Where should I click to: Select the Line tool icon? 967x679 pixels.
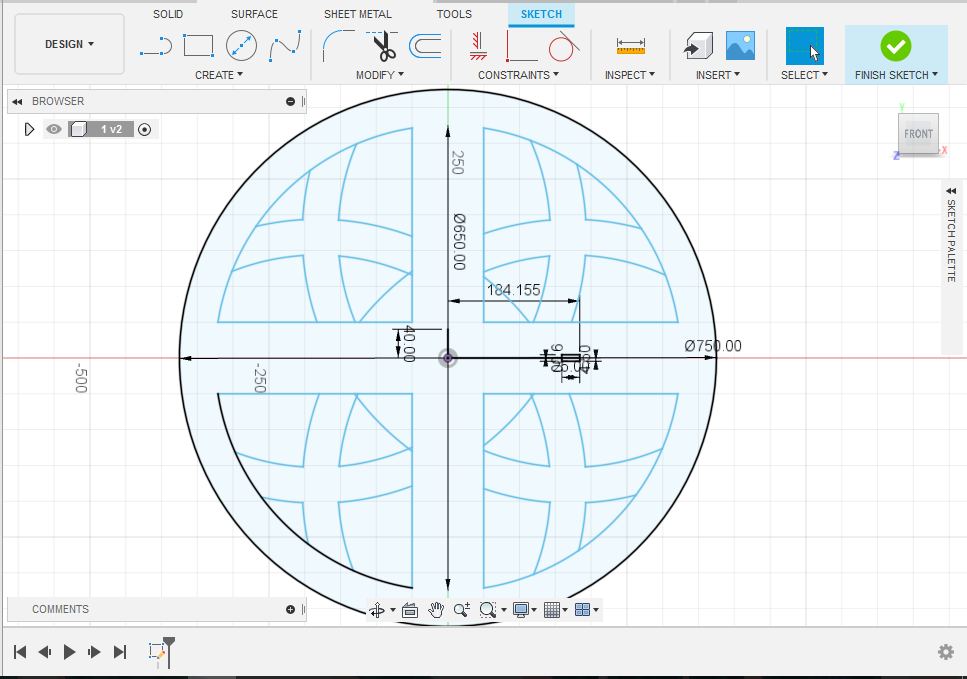[155, 46]
